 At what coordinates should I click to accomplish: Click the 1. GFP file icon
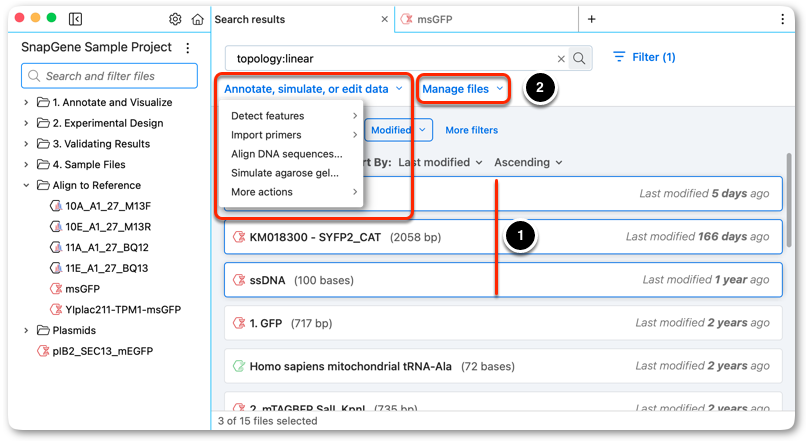(239, 323)
